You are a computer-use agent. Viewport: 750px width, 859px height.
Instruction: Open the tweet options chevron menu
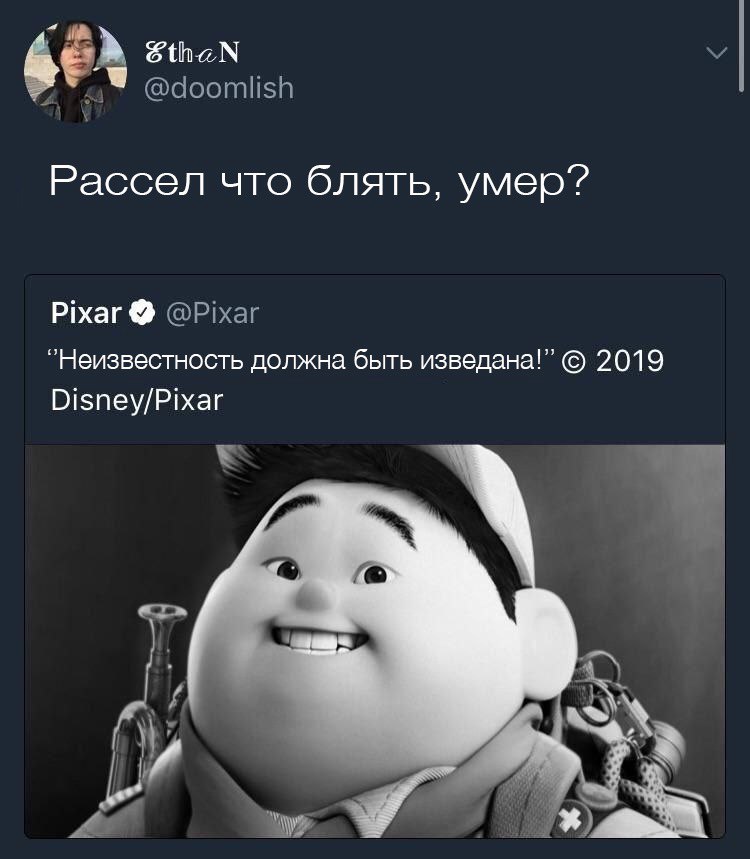tap(717, 53)
